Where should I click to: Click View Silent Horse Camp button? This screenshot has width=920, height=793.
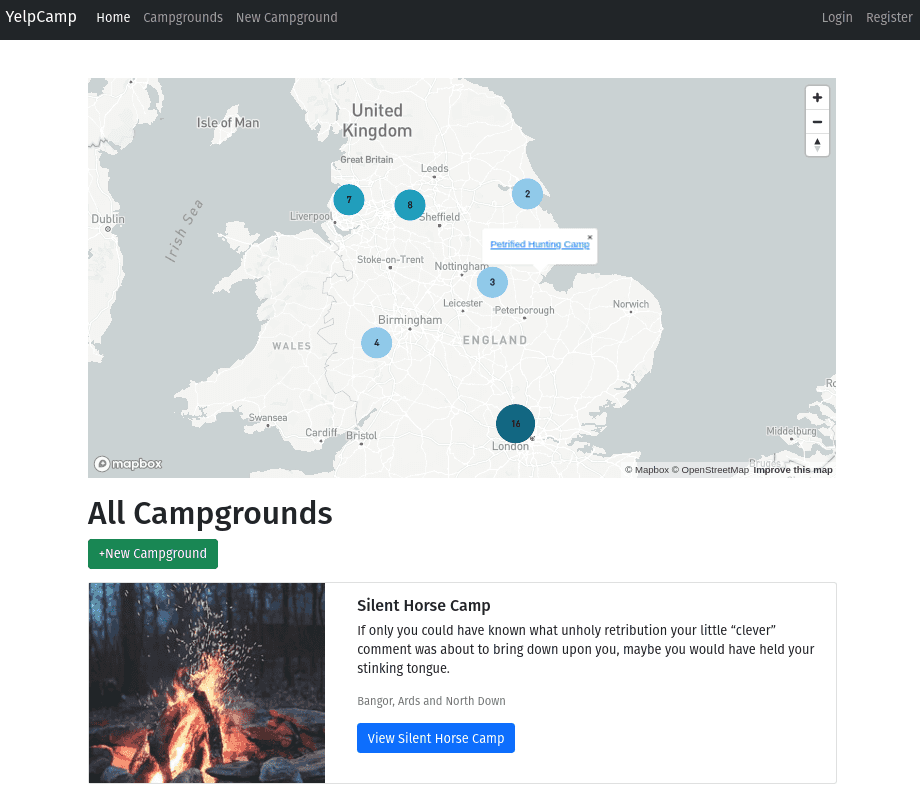click(436, 738)
